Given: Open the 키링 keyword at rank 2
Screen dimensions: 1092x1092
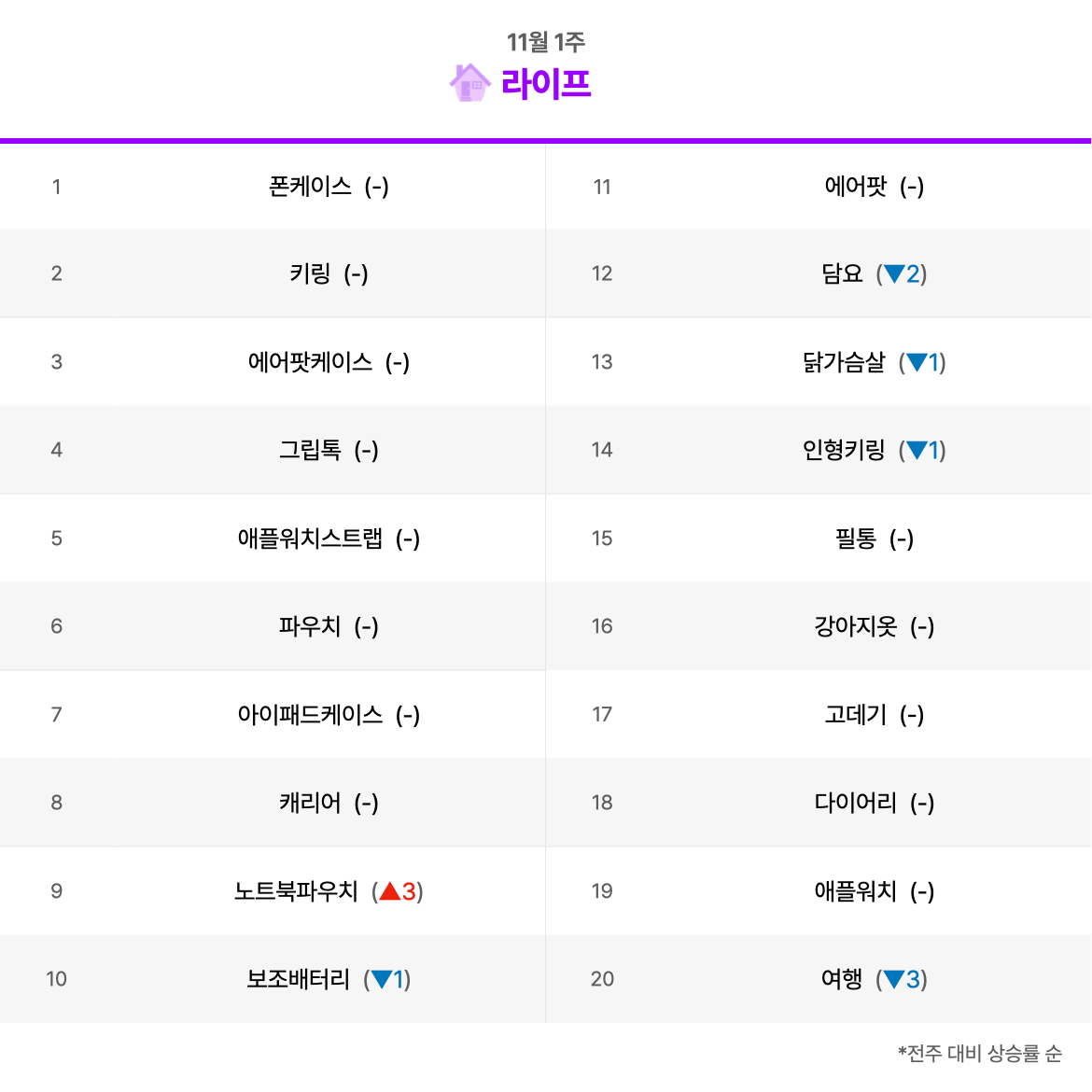Looking at the screenshot, I should tap(310, 273).
